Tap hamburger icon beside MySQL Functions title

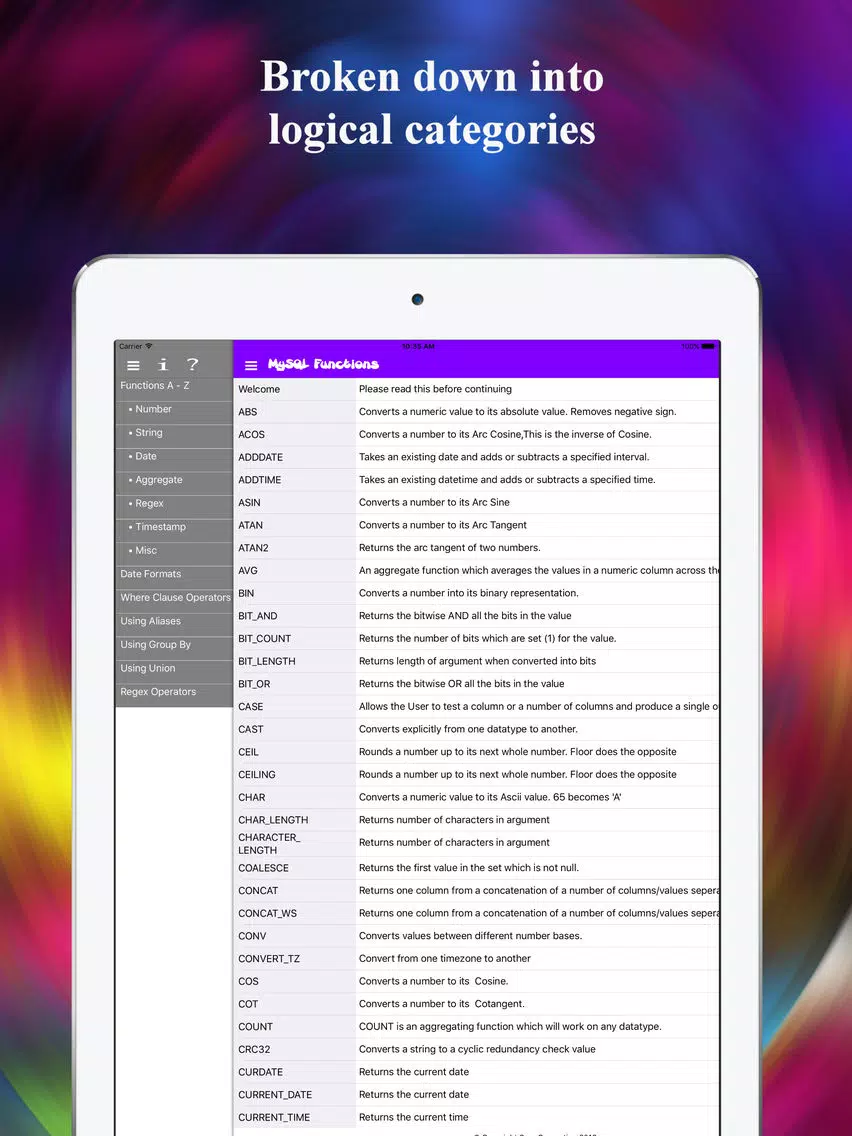coord(251,366)
